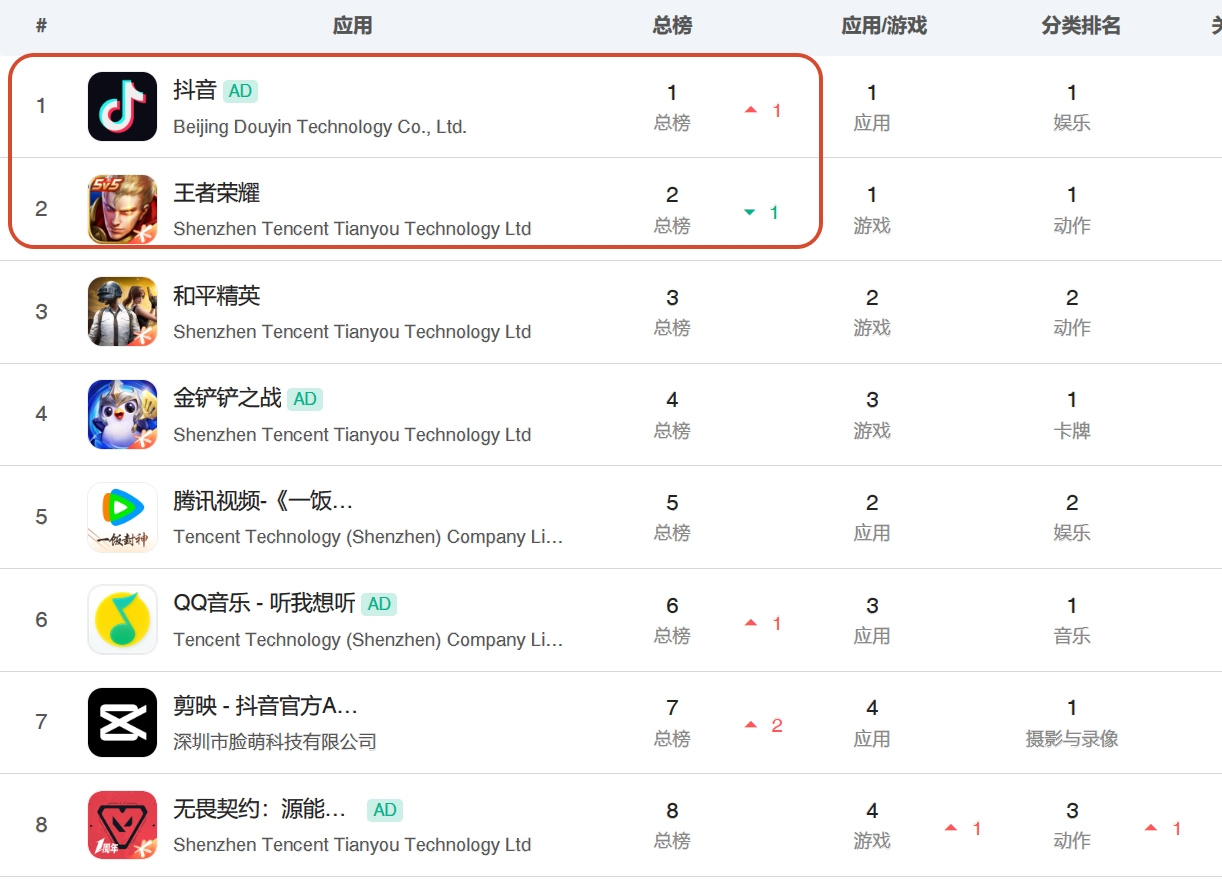Sort by the 应用/游戏 column header
This screenshot has width=1222, height=892.
click(884, 26)
